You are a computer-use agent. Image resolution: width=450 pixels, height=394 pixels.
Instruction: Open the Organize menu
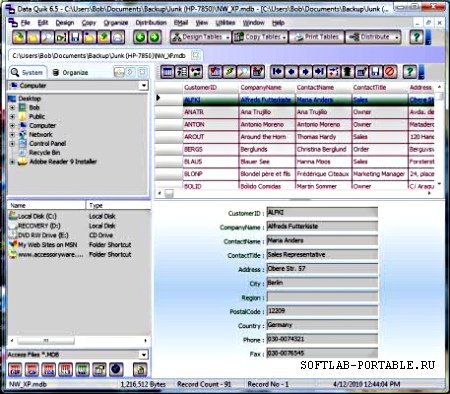116,23
